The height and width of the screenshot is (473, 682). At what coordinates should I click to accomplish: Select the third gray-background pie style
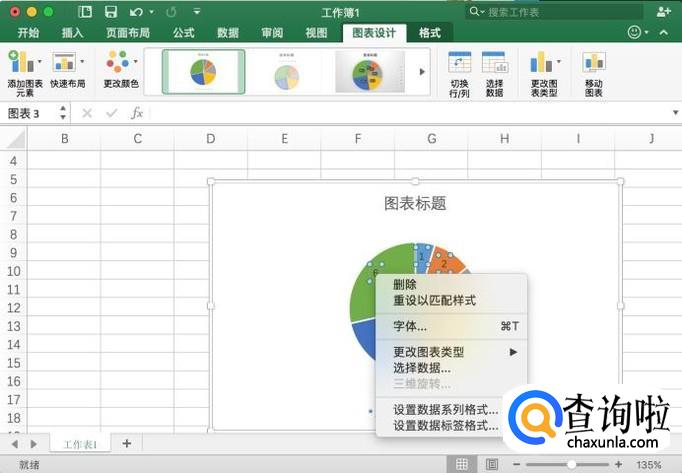coord(370,72)
